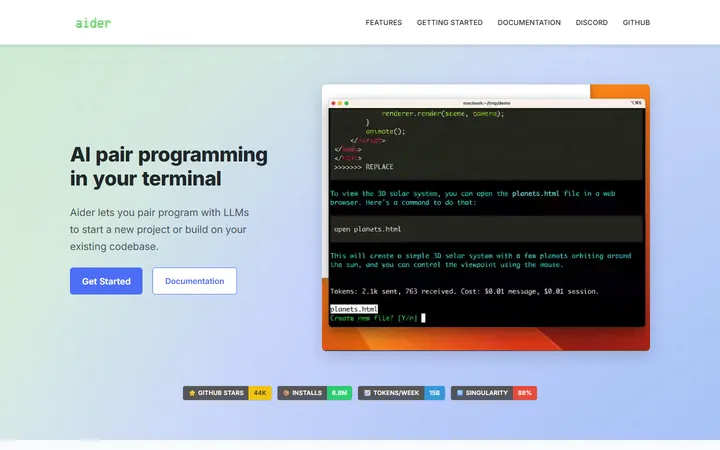Screen dimensions: 720x450
Task: Click the blue Get Started button
Action: 106,281
